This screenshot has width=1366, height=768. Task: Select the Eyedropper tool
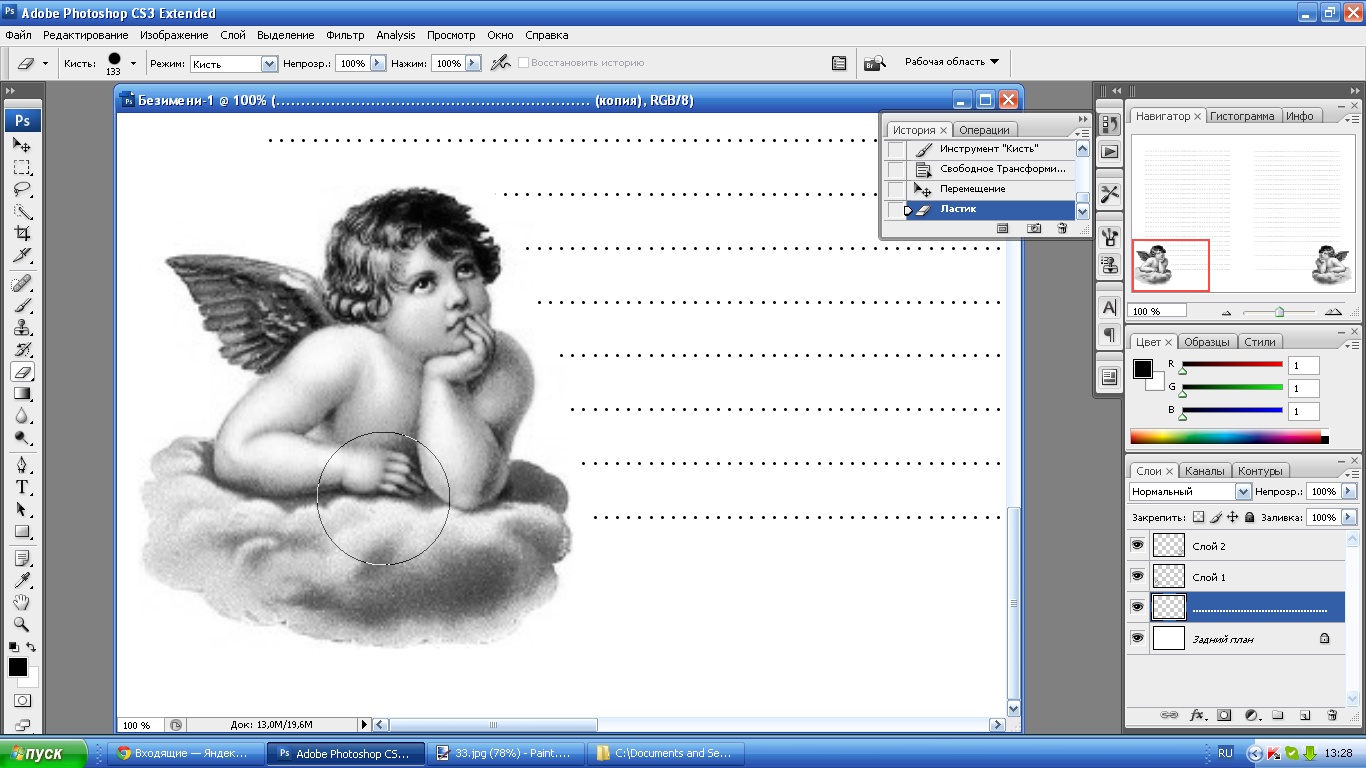21,580
